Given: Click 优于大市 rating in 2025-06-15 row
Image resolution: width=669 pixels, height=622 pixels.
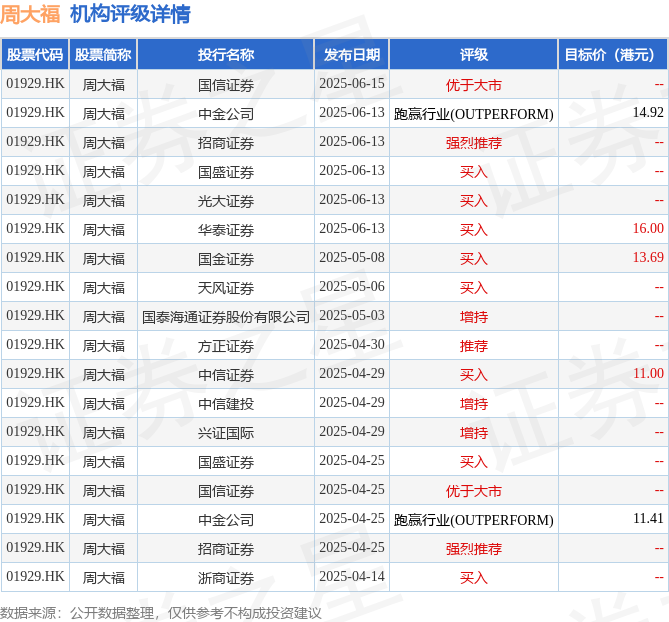Looking at the screenshot, I should click(x=474, y=85).
